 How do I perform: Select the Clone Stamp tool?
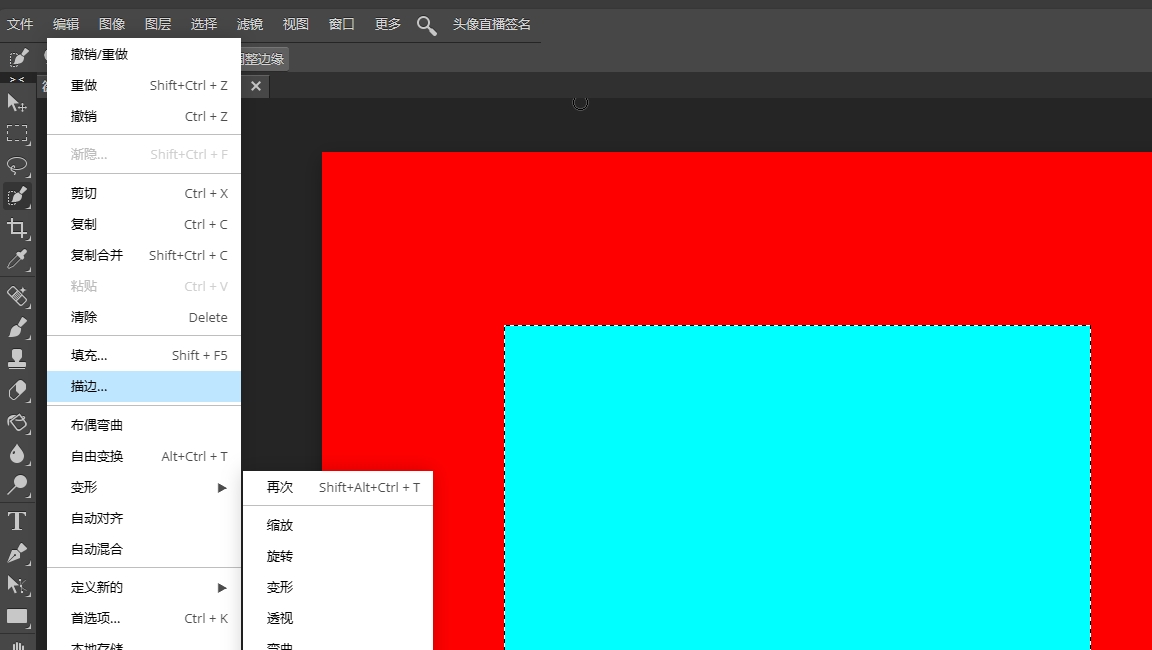(x=15, y=357)
